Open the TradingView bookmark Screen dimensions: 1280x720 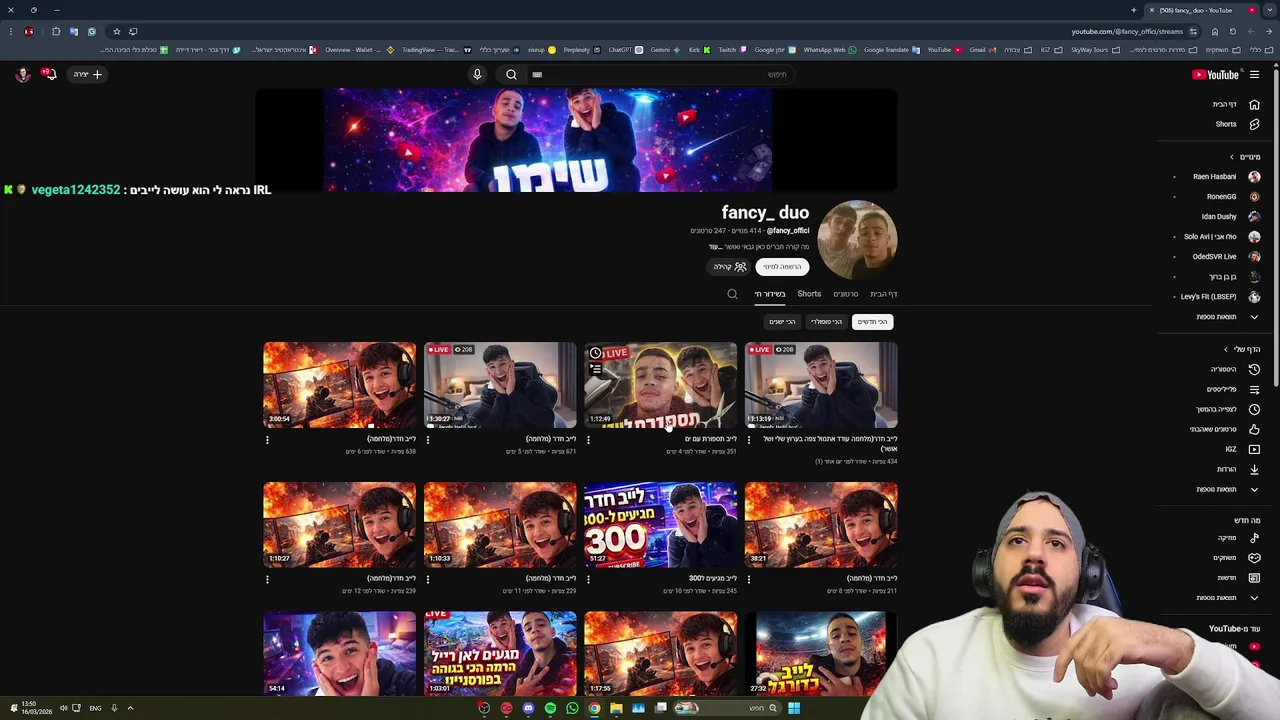tap(438, 50)
